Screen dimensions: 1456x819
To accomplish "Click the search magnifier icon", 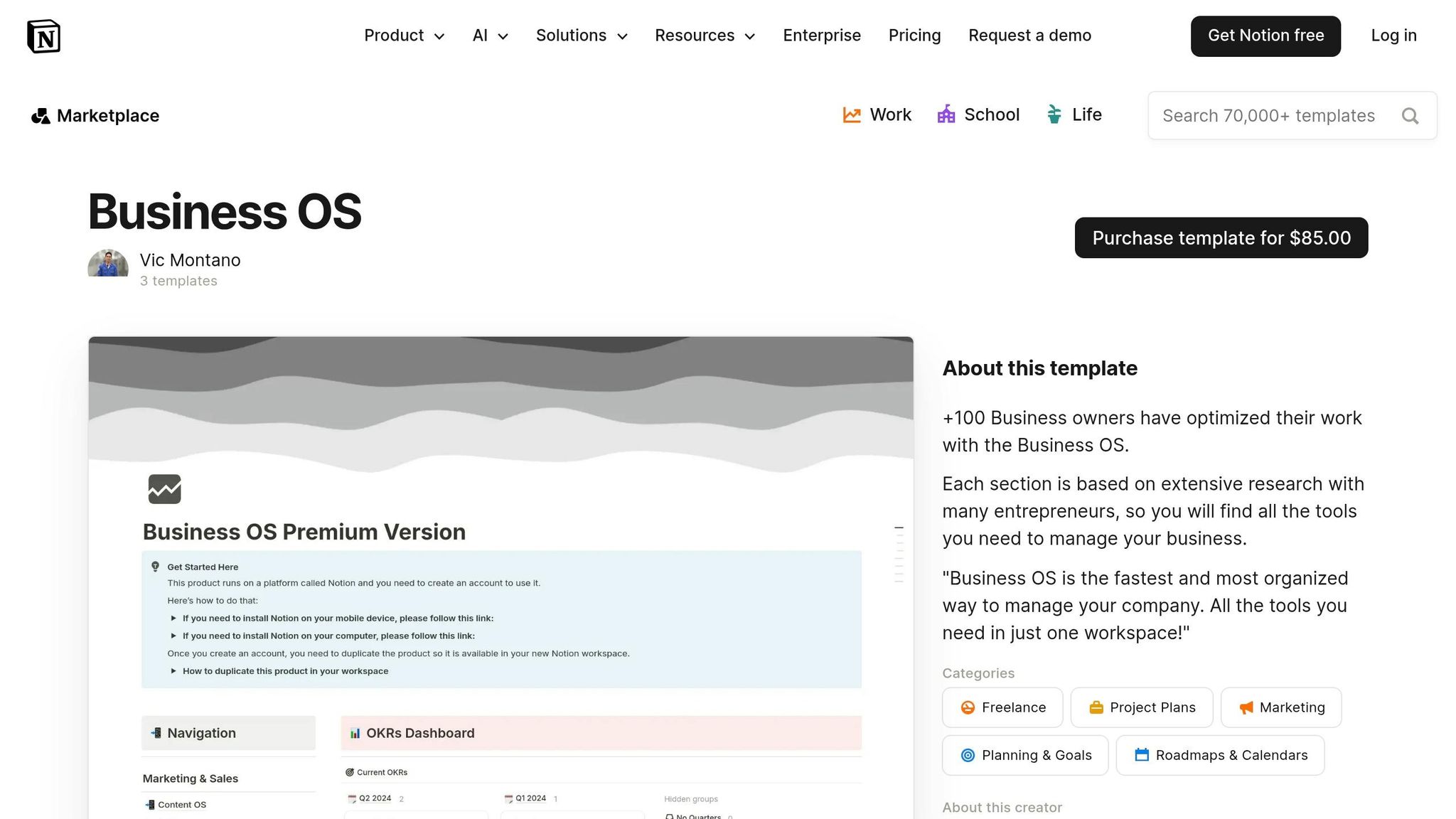I will coord(1410,116).
